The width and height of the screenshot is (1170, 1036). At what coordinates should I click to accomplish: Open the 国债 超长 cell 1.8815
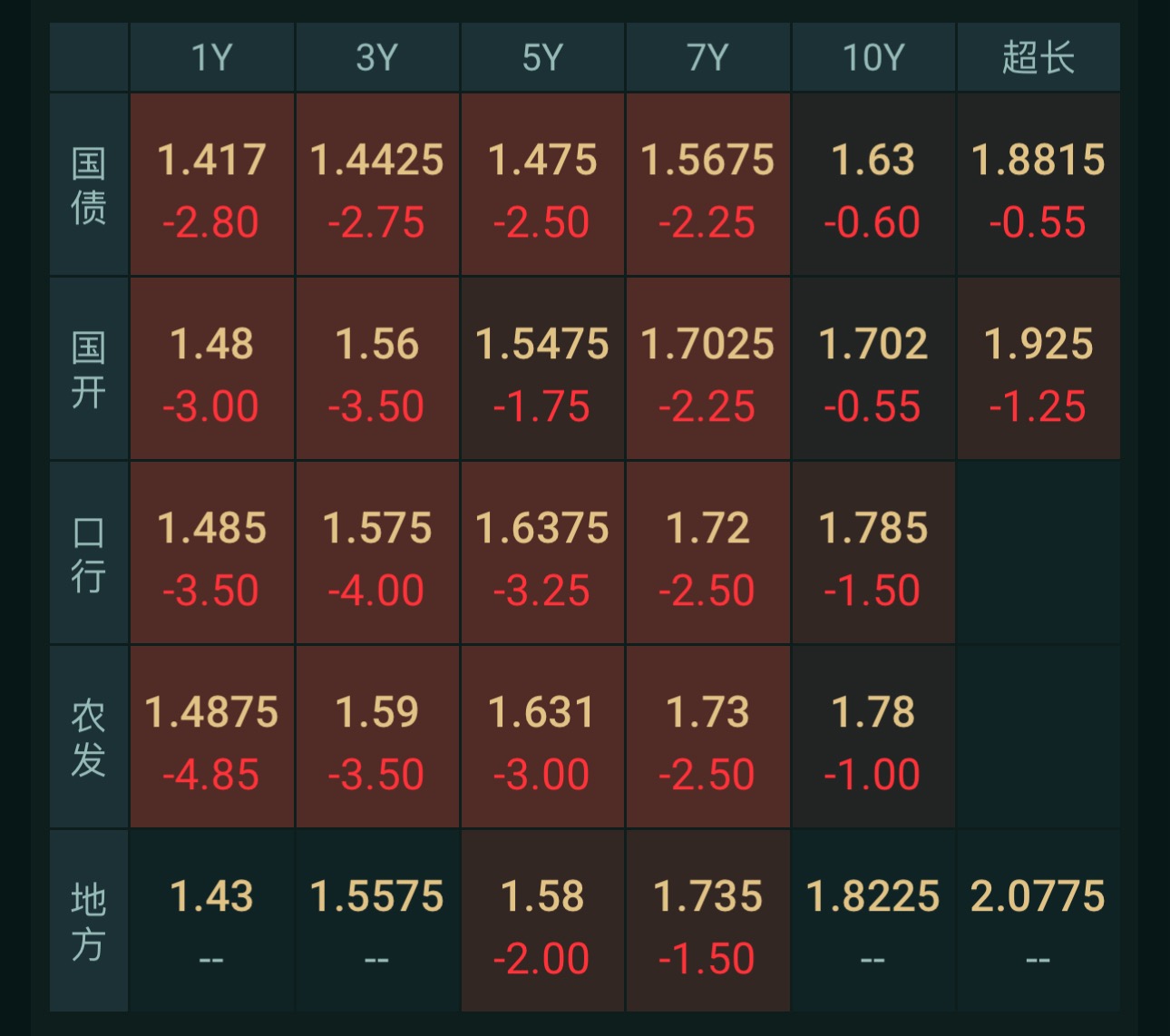[x=1038, y=184]
